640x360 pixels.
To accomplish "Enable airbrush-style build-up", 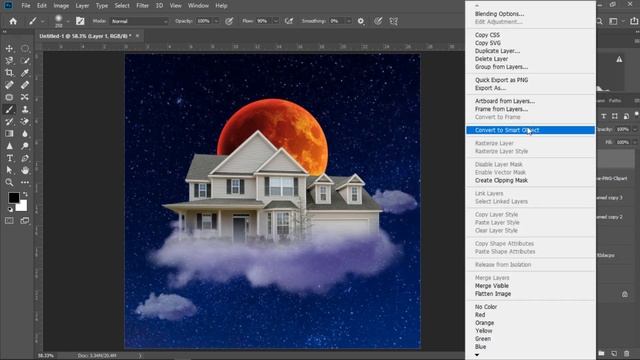I will point(289,21).
